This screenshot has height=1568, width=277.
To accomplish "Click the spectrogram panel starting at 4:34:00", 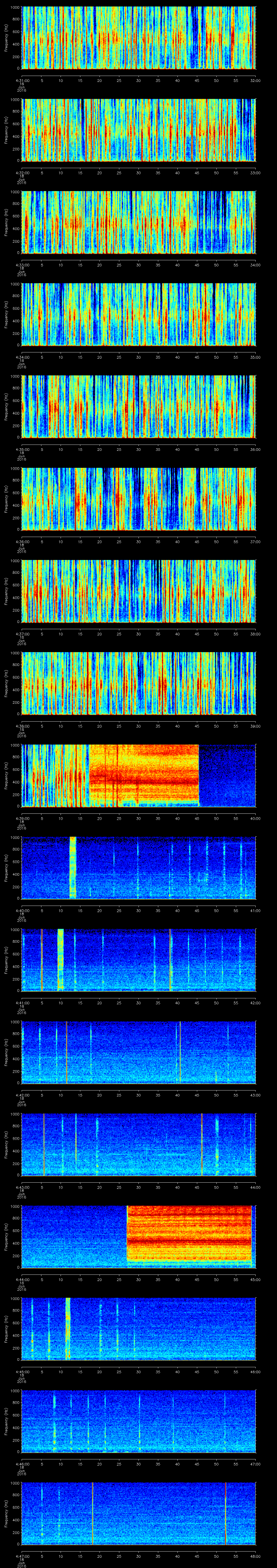I will pyautogui.click(x=139, y=314).
